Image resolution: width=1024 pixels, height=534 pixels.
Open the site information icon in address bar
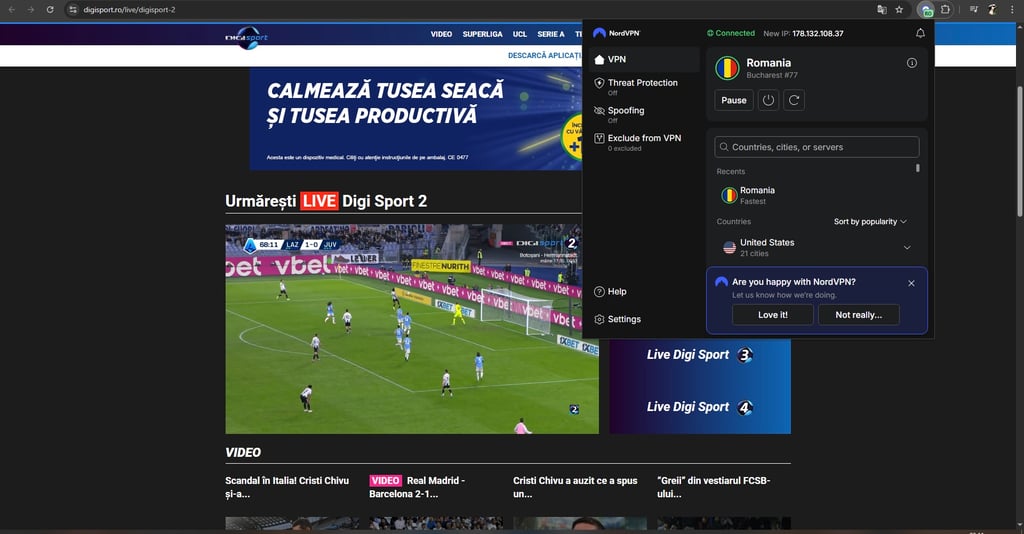[73, 10]
